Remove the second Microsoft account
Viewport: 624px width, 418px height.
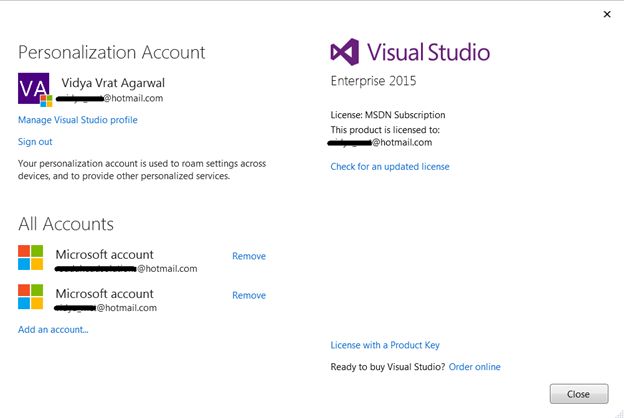tap(249, 295)
